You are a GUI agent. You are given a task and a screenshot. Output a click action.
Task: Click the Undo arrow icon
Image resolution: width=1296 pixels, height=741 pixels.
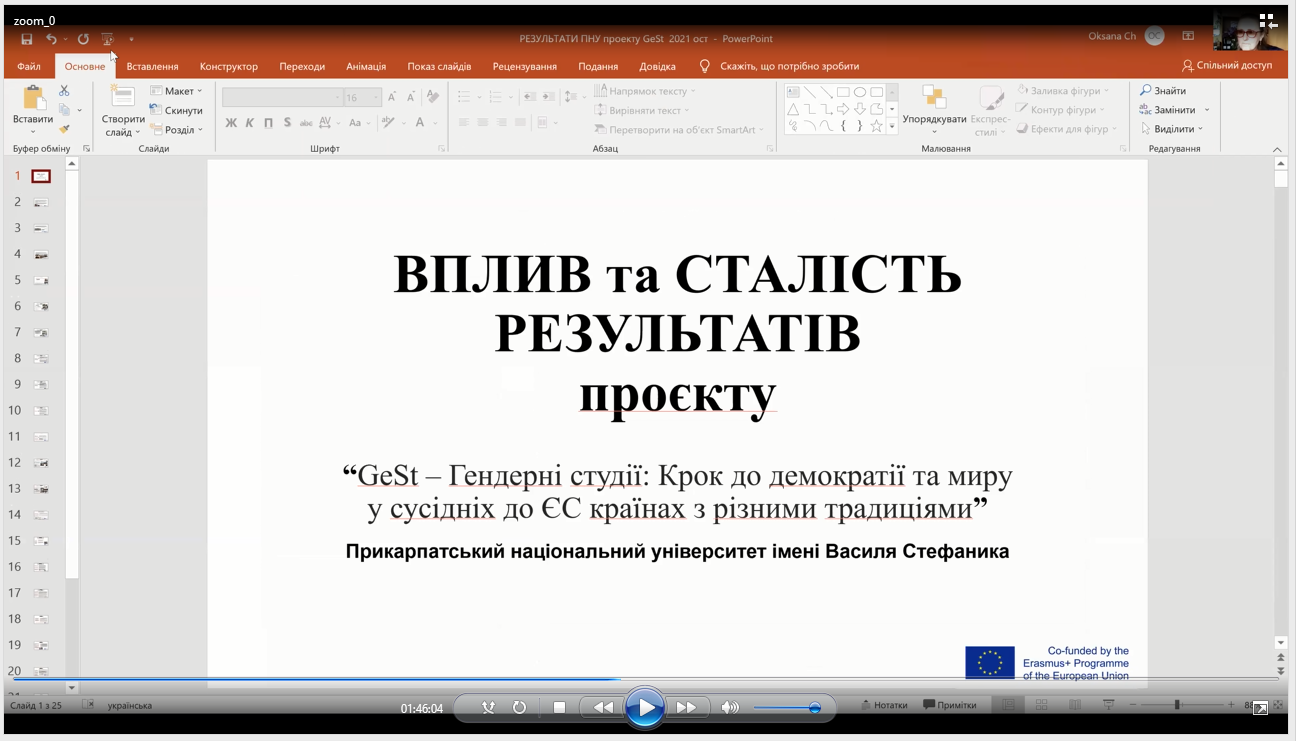pos(51,39)
